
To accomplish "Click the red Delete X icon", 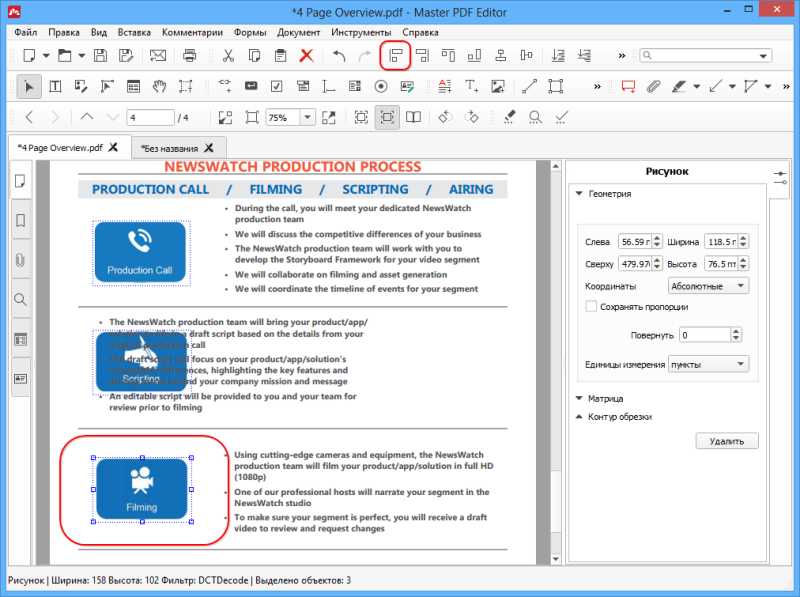I will coord(306,55).
